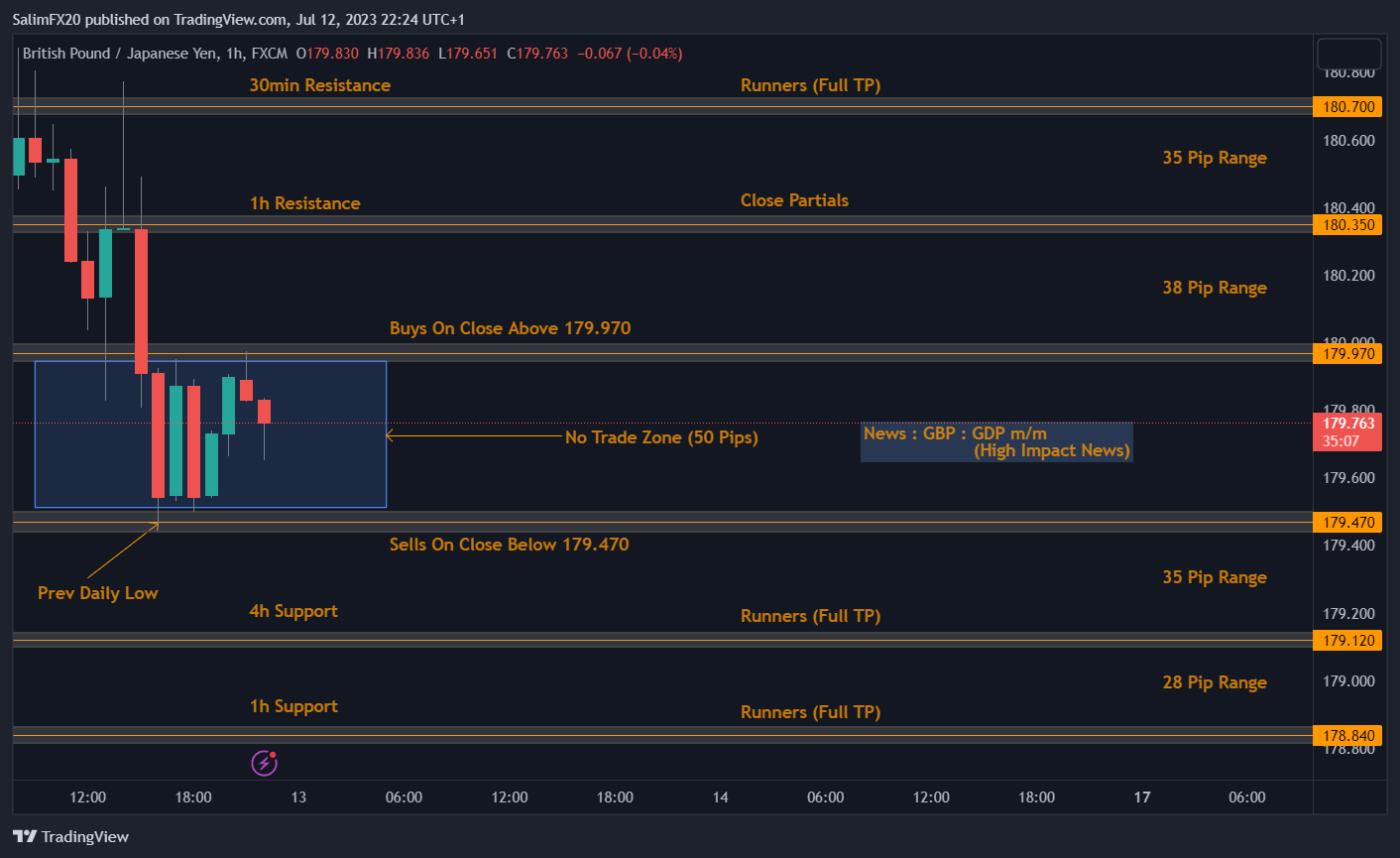Select the 180.350 price axis label
The width and height of the screenshot is (1400, 858).
click(1347, 225)
